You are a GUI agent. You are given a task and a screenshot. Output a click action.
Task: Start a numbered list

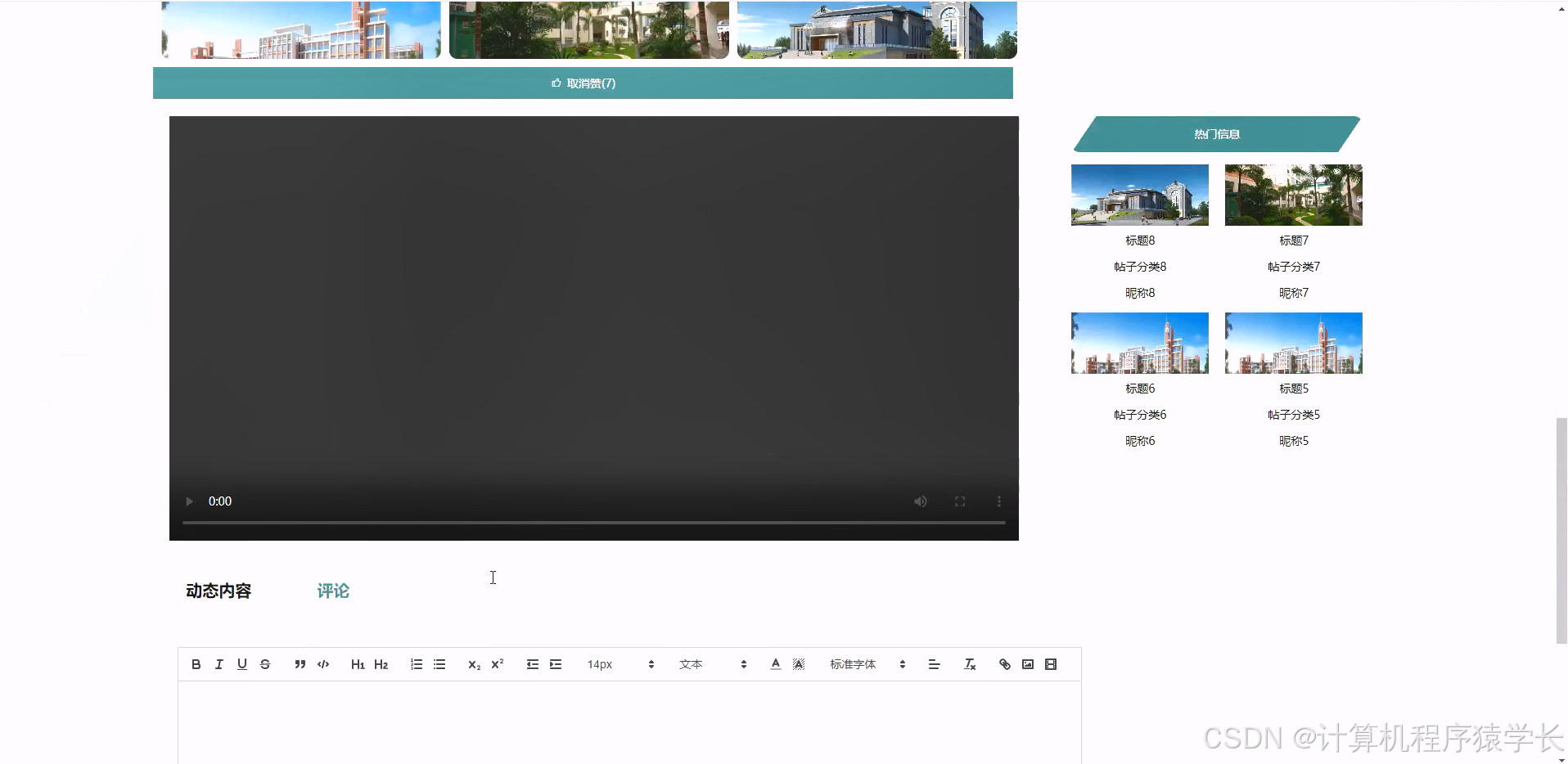pyautogui.click(x=417, y=664)
